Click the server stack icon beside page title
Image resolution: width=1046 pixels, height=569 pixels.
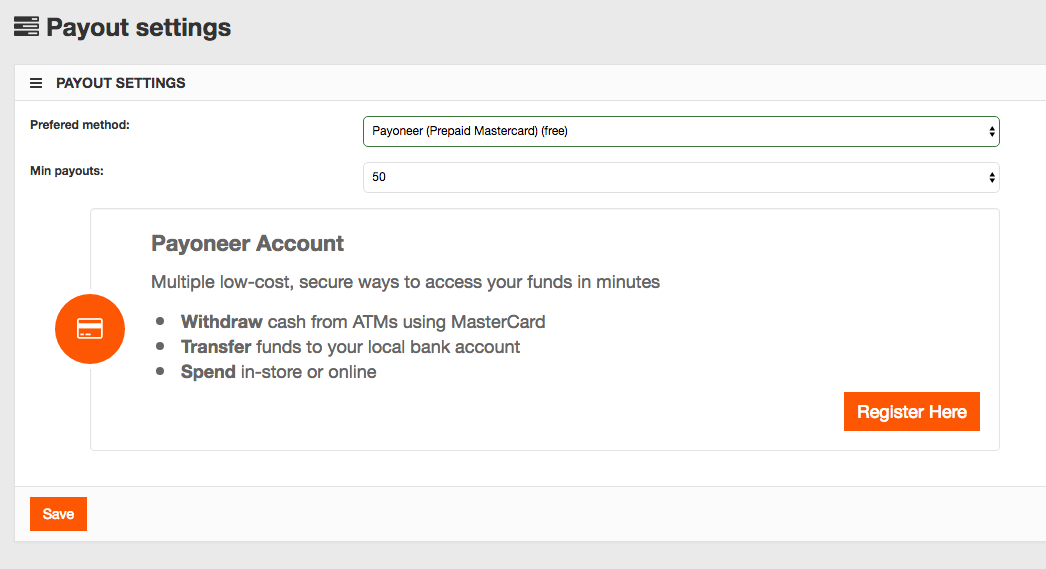pos(26,27)
